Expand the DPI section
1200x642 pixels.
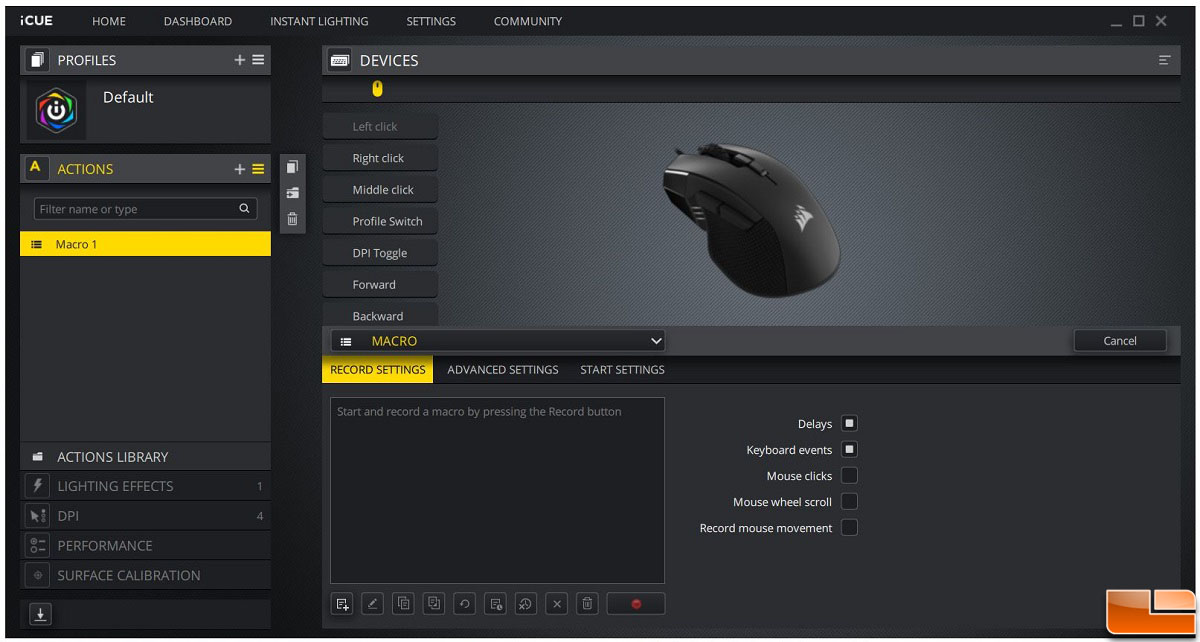pos(145,516)
